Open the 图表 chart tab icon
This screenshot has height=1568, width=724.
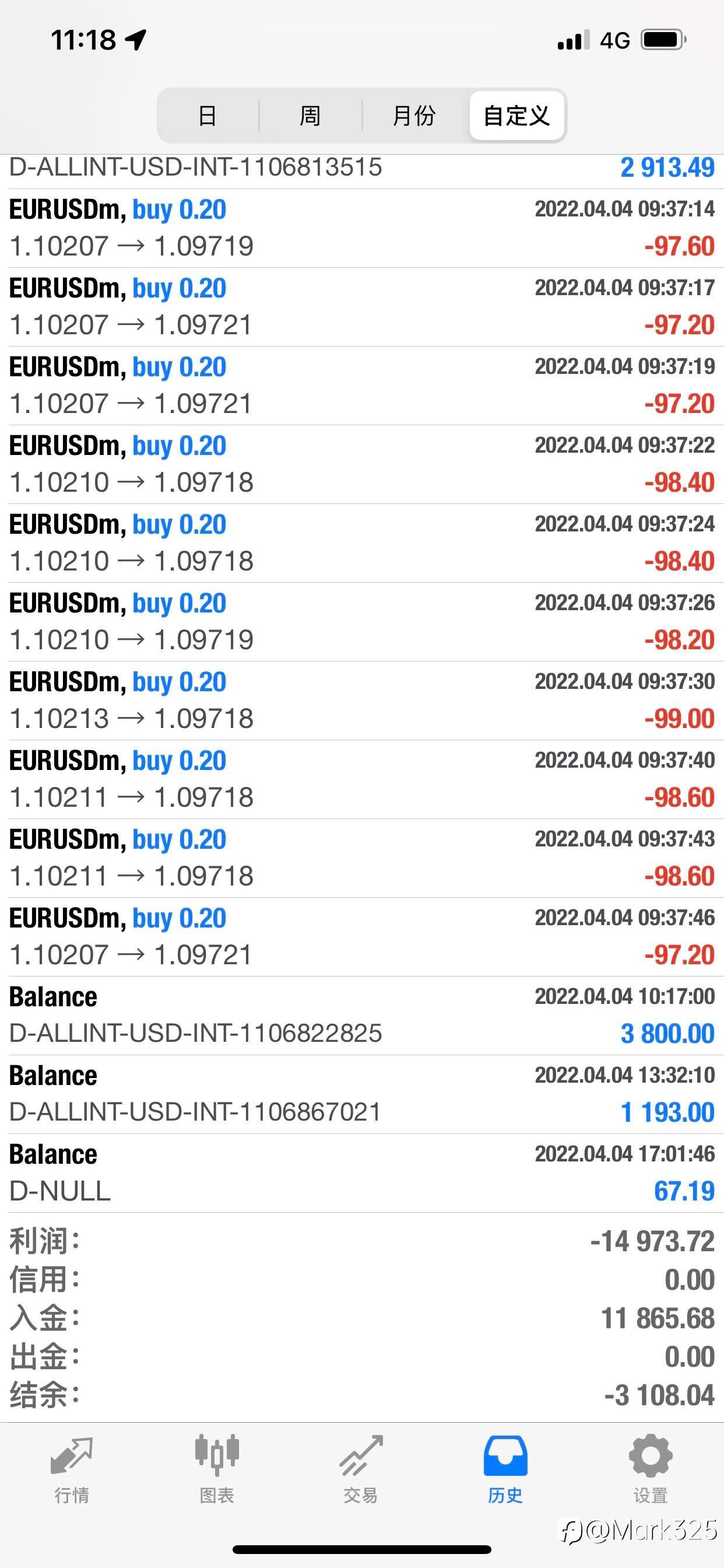coord(217,1455)
